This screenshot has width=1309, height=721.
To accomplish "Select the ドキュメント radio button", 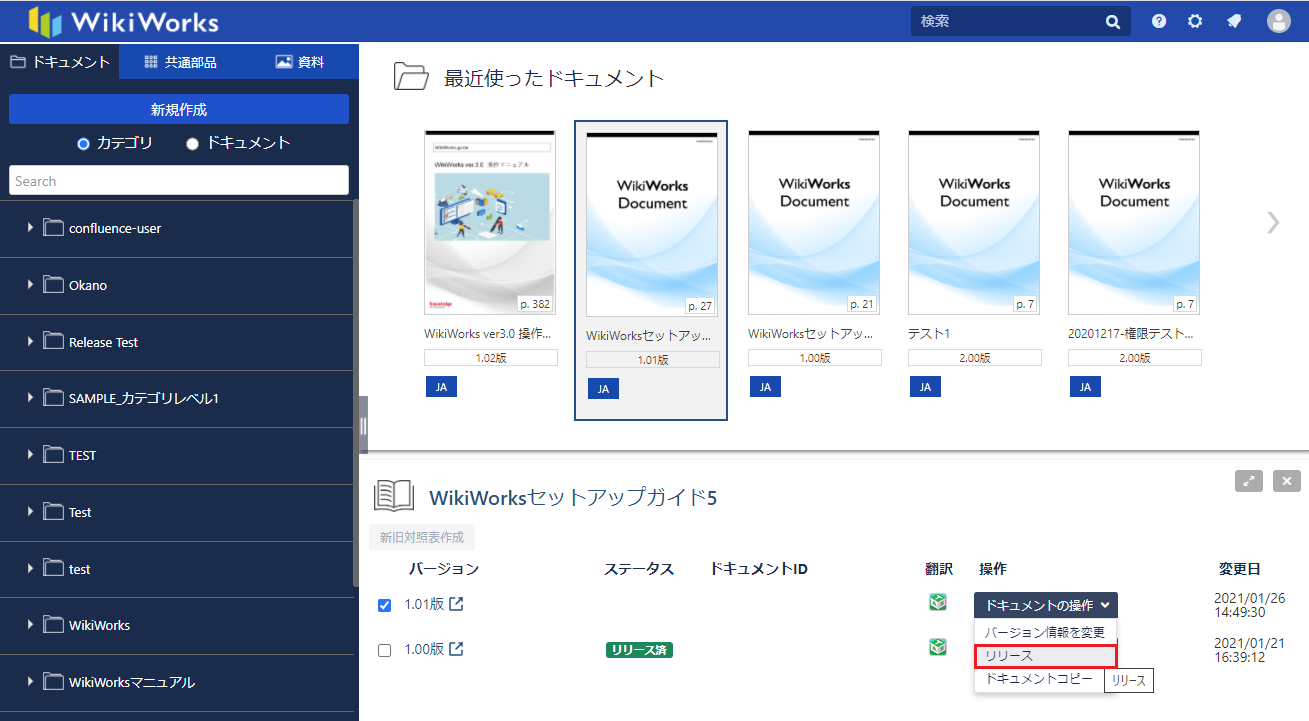I will coord(193,143).
